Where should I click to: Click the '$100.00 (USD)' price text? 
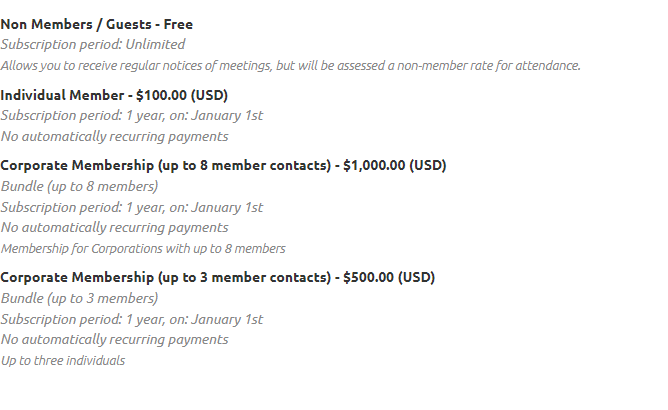coord(182,95)
